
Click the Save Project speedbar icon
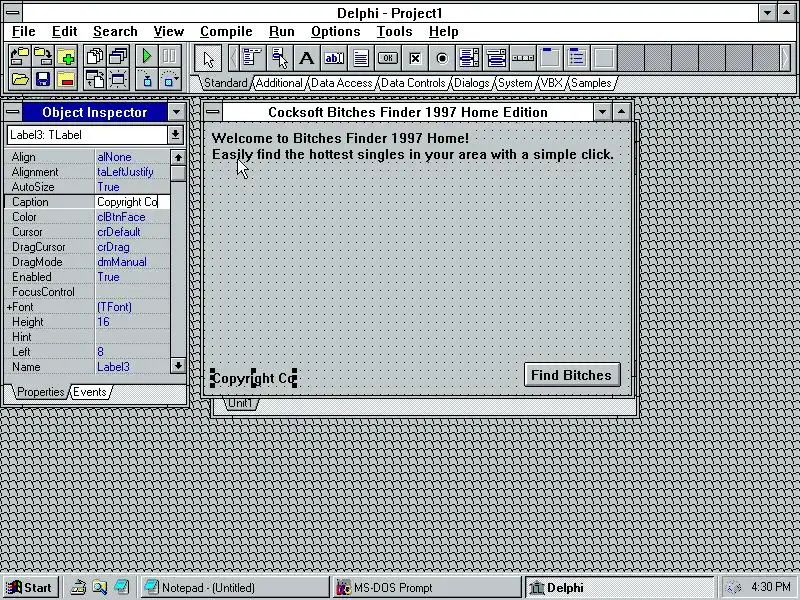pos(43,56)
